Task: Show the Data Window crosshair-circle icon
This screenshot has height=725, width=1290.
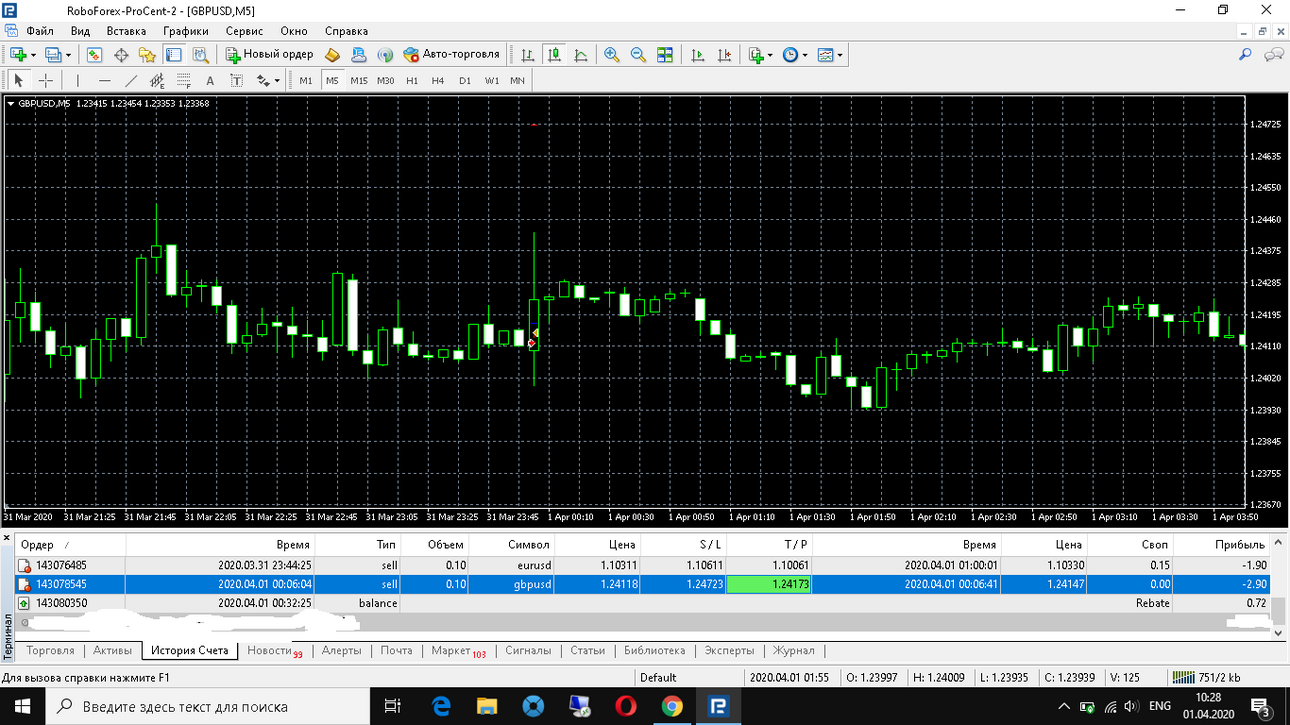Action: pyautogui.click(x=121, y=55)
